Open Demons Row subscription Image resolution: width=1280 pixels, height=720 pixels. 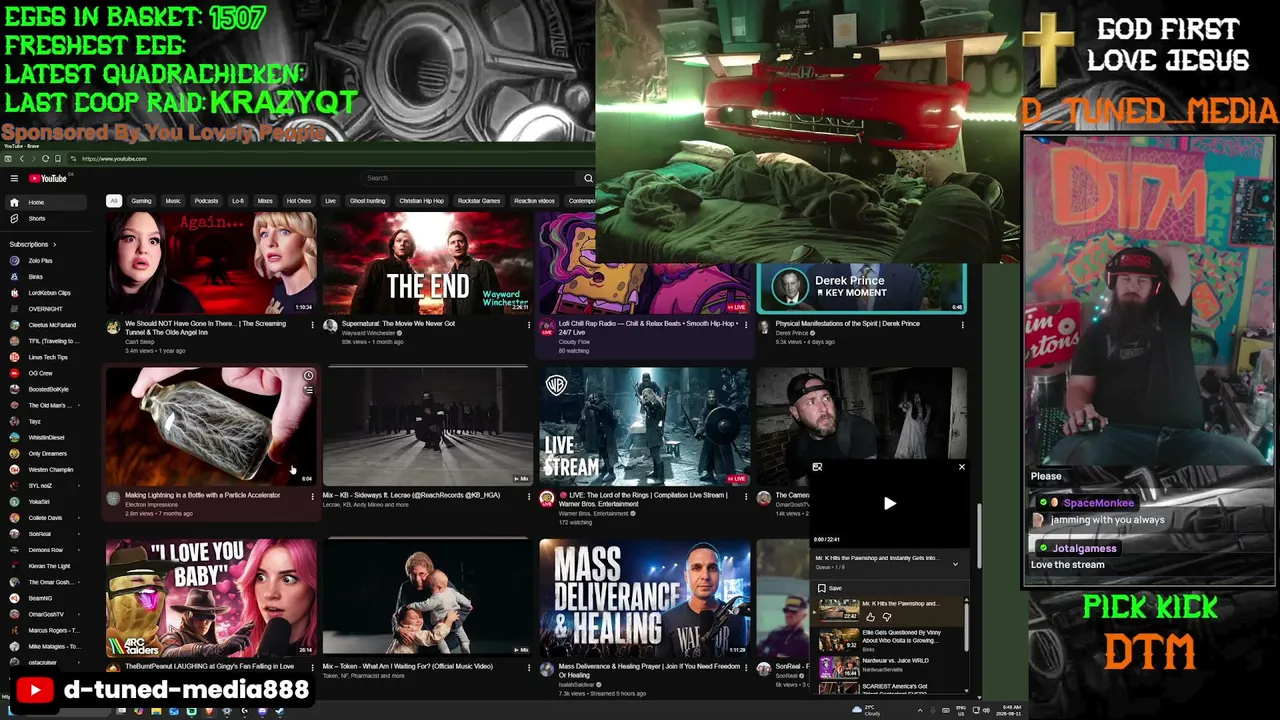click(46, 550)
